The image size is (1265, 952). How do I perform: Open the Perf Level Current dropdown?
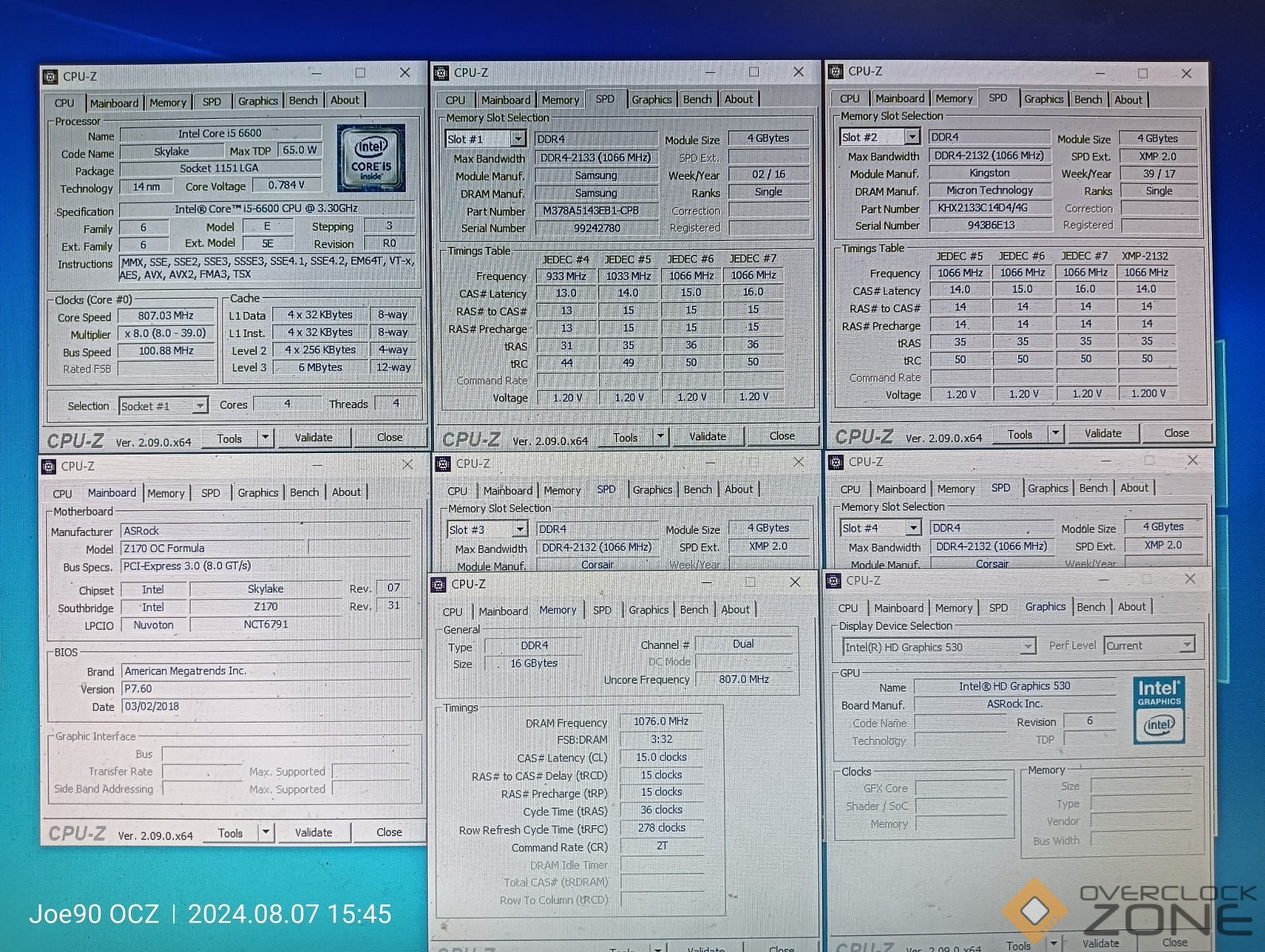[x=1186, y=645]
